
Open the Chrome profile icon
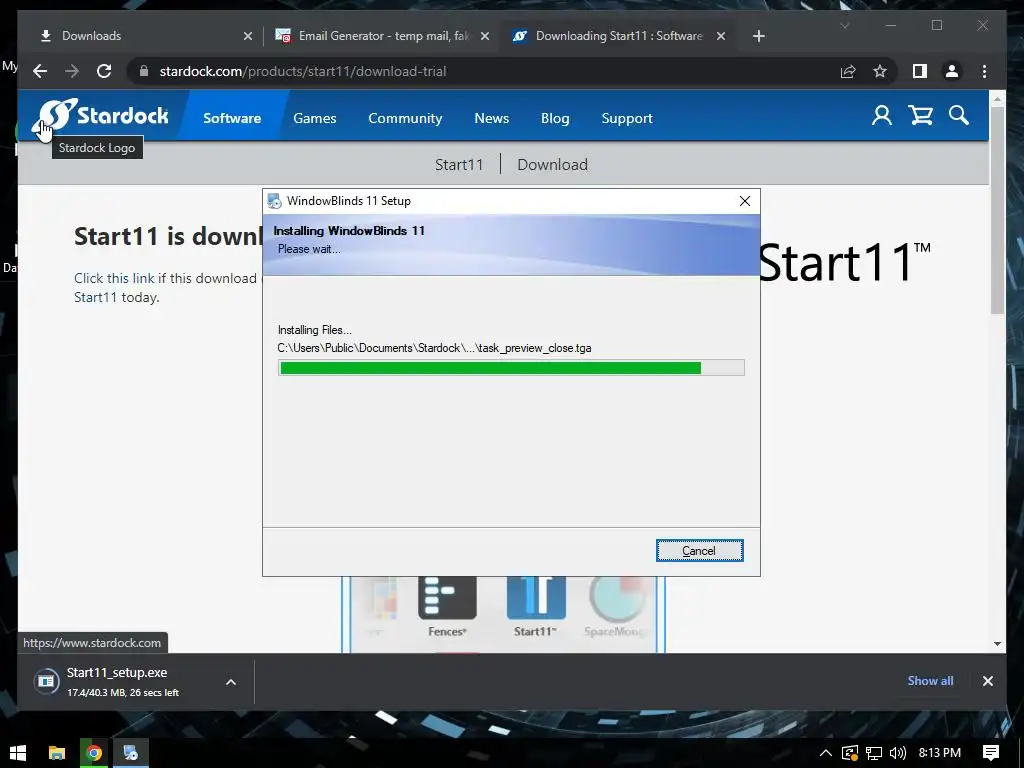pos(952,71)
